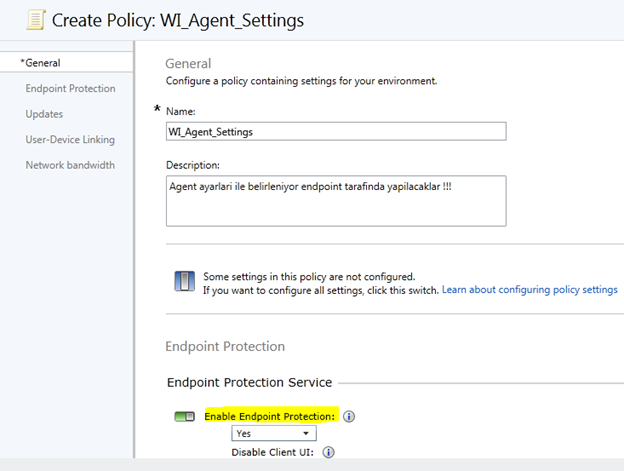Switch to User-Device Linking section
This screenshot has height=471, width=624.
click(x=70, y=139)
